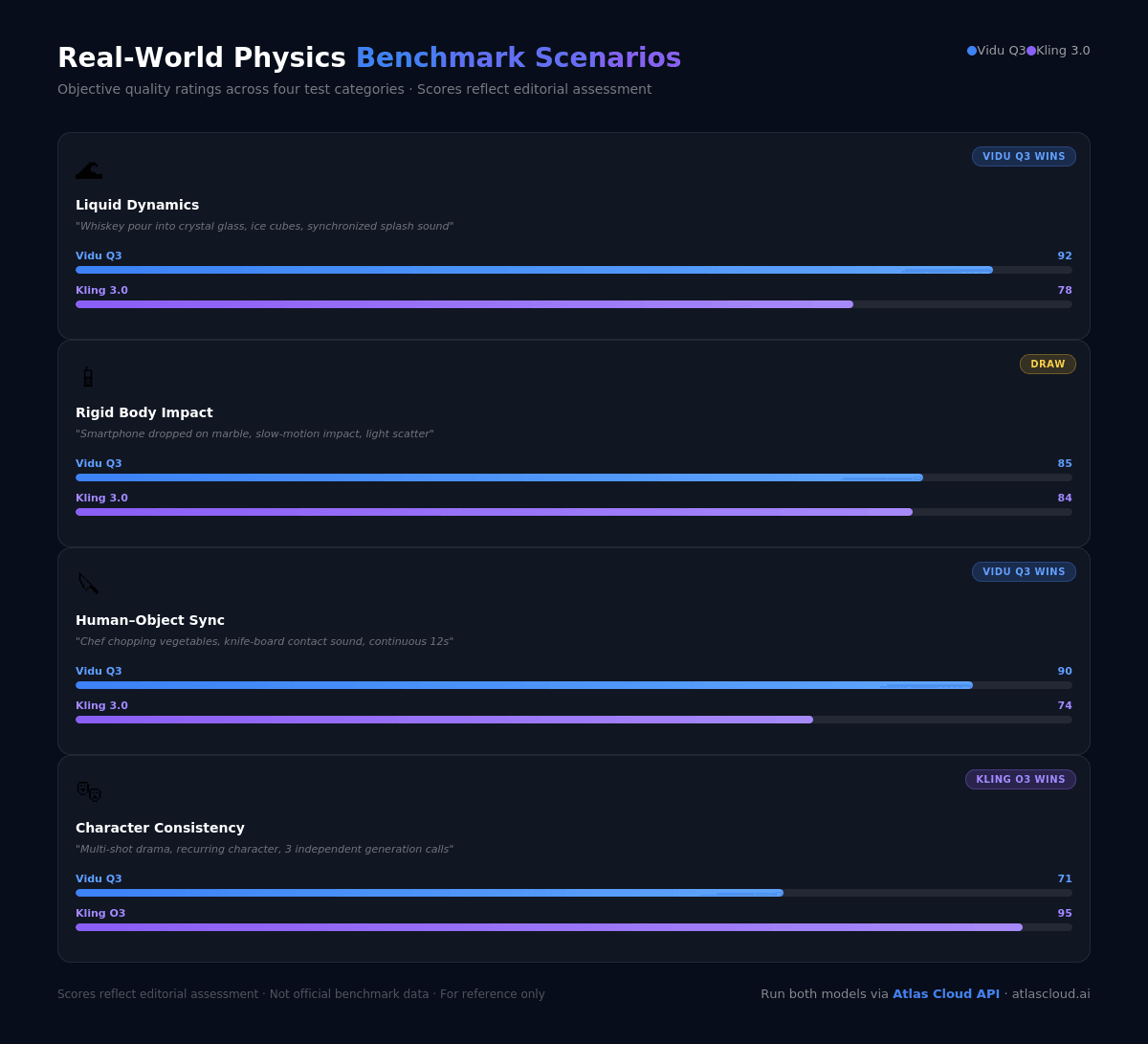
Task: Click the wave icon above Liquid Dynamics
Action: click(x=89, y=170)
